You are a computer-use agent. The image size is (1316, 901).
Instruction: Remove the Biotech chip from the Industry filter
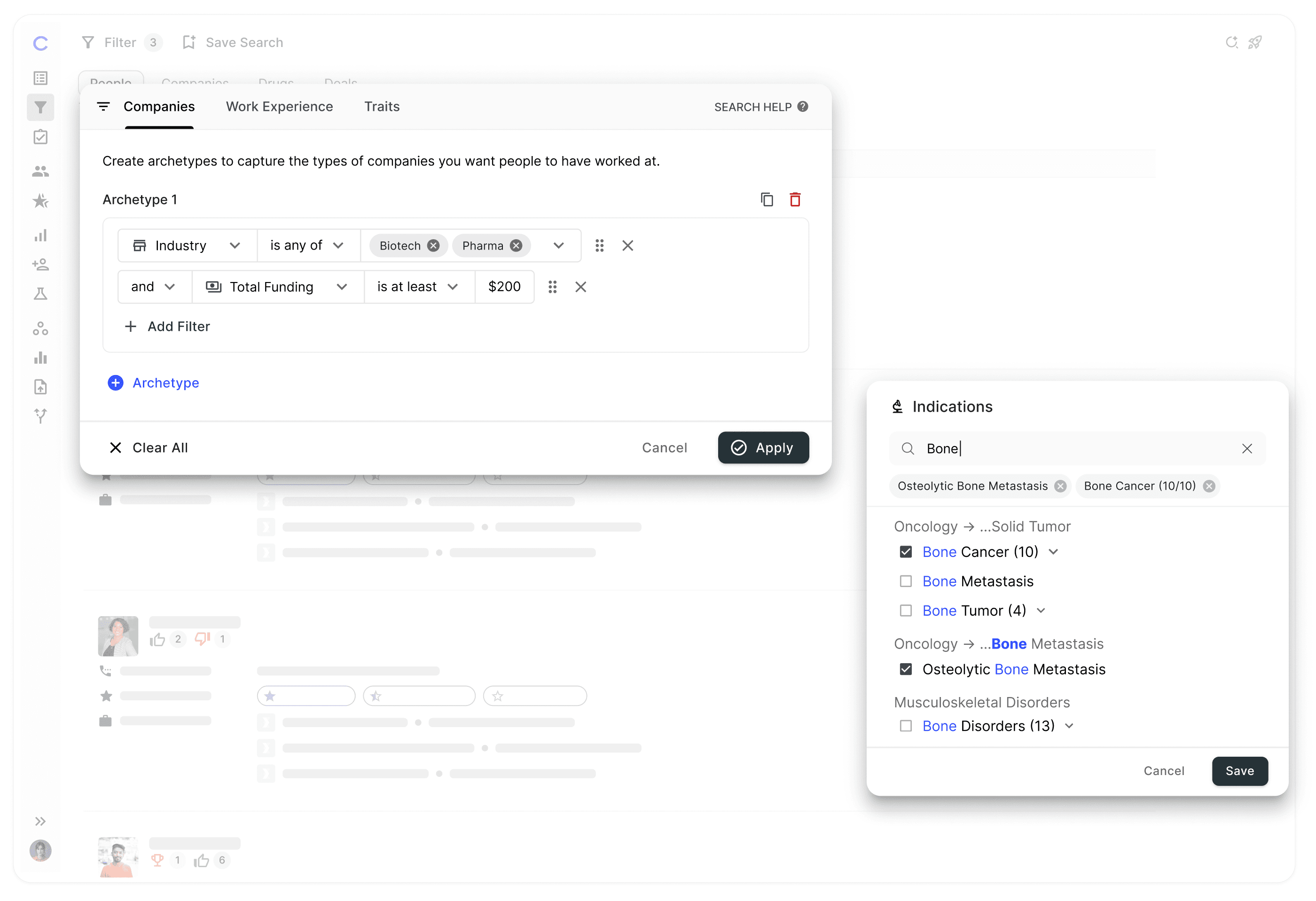[433, 245]
